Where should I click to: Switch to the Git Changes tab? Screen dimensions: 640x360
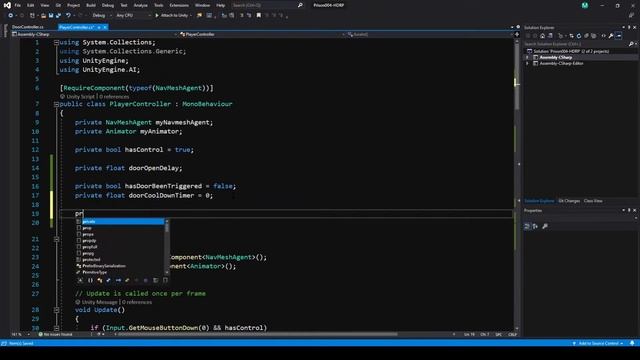(x=569, y=201)
